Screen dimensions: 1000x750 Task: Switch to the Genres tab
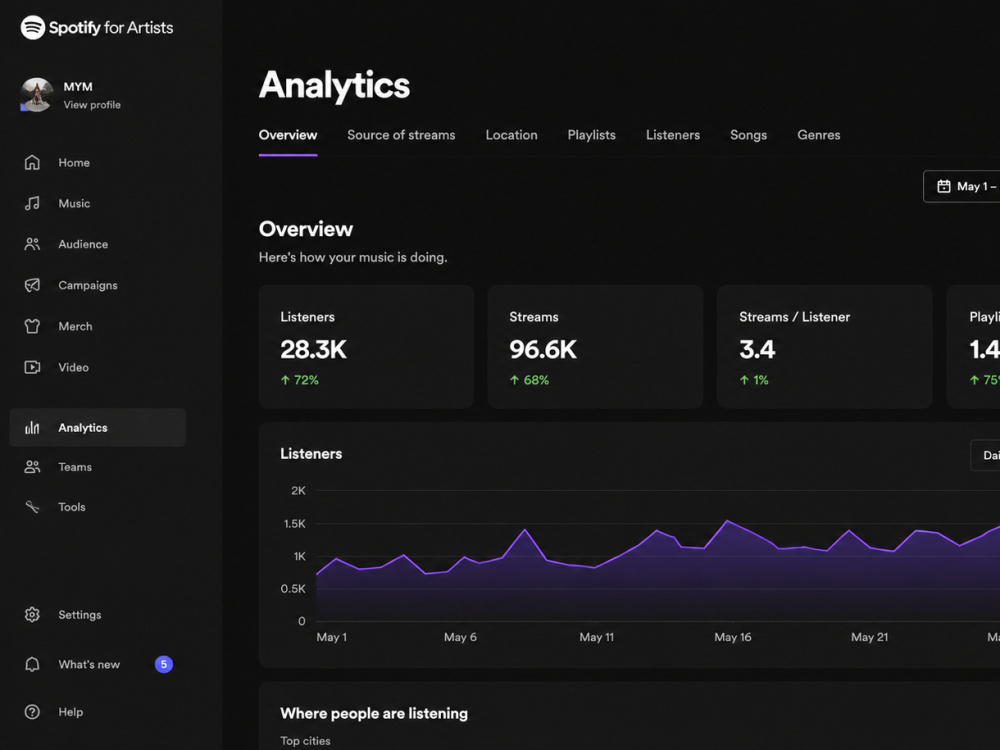click(819, 135)
